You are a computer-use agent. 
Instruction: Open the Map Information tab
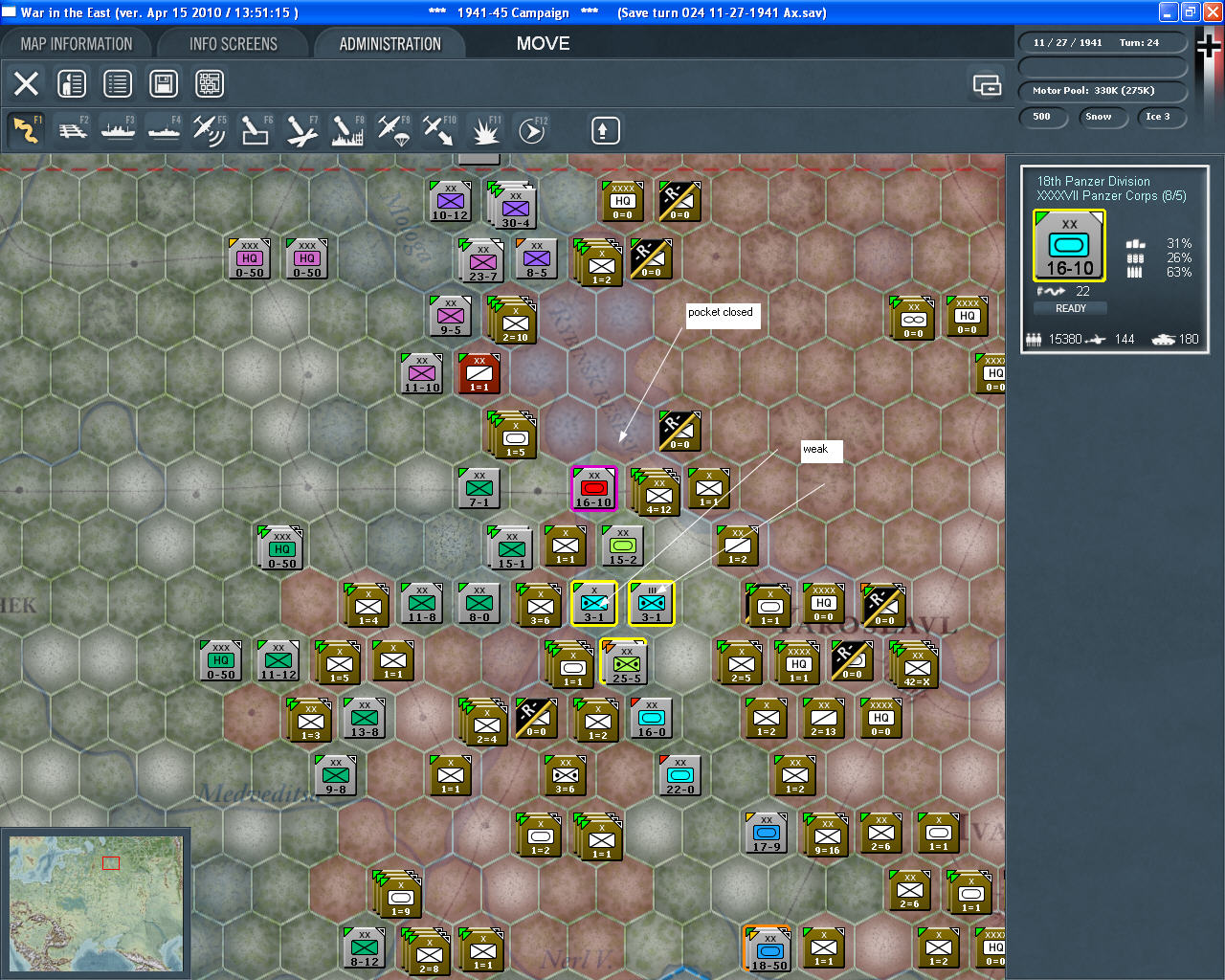[77, 44]
